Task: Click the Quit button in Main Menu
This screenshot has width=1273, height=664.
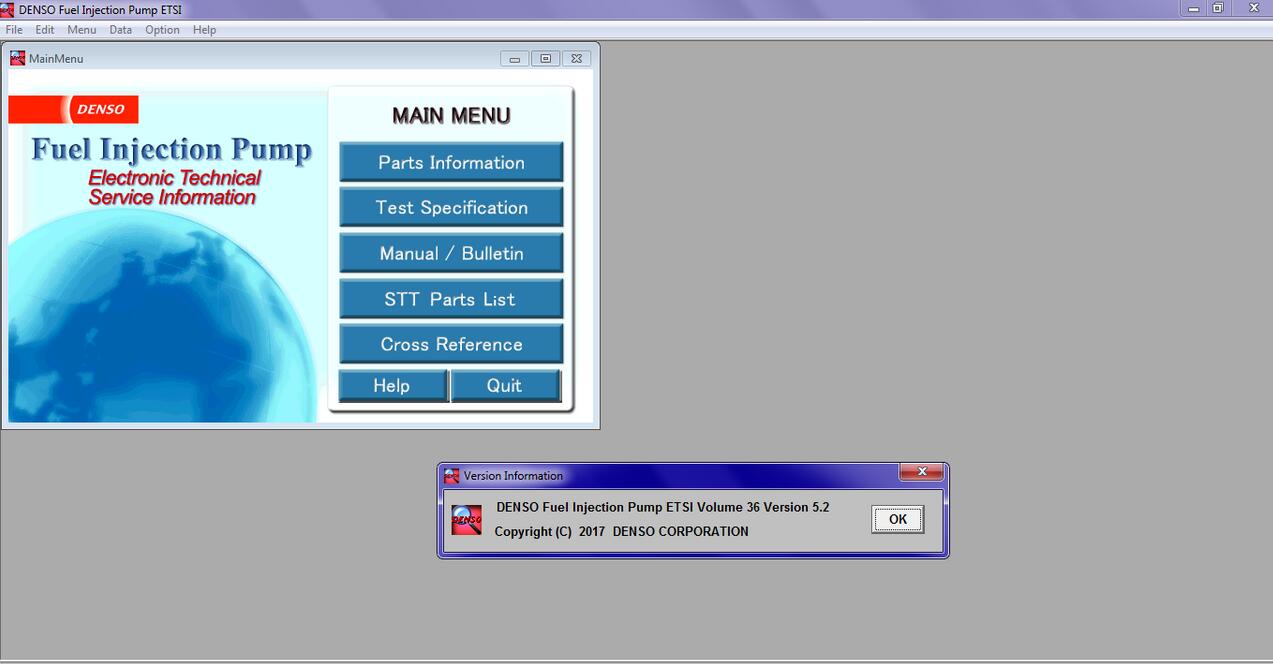Action: pyautogui.click(x=505, y=386)
